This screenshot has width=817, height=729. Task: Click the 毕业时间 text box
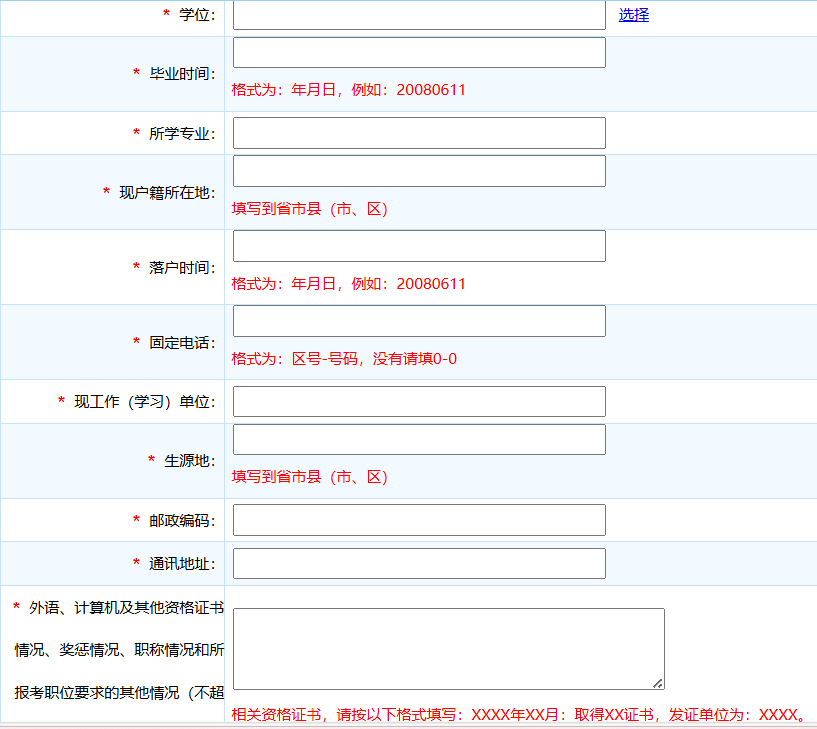[x=419, y=53]
